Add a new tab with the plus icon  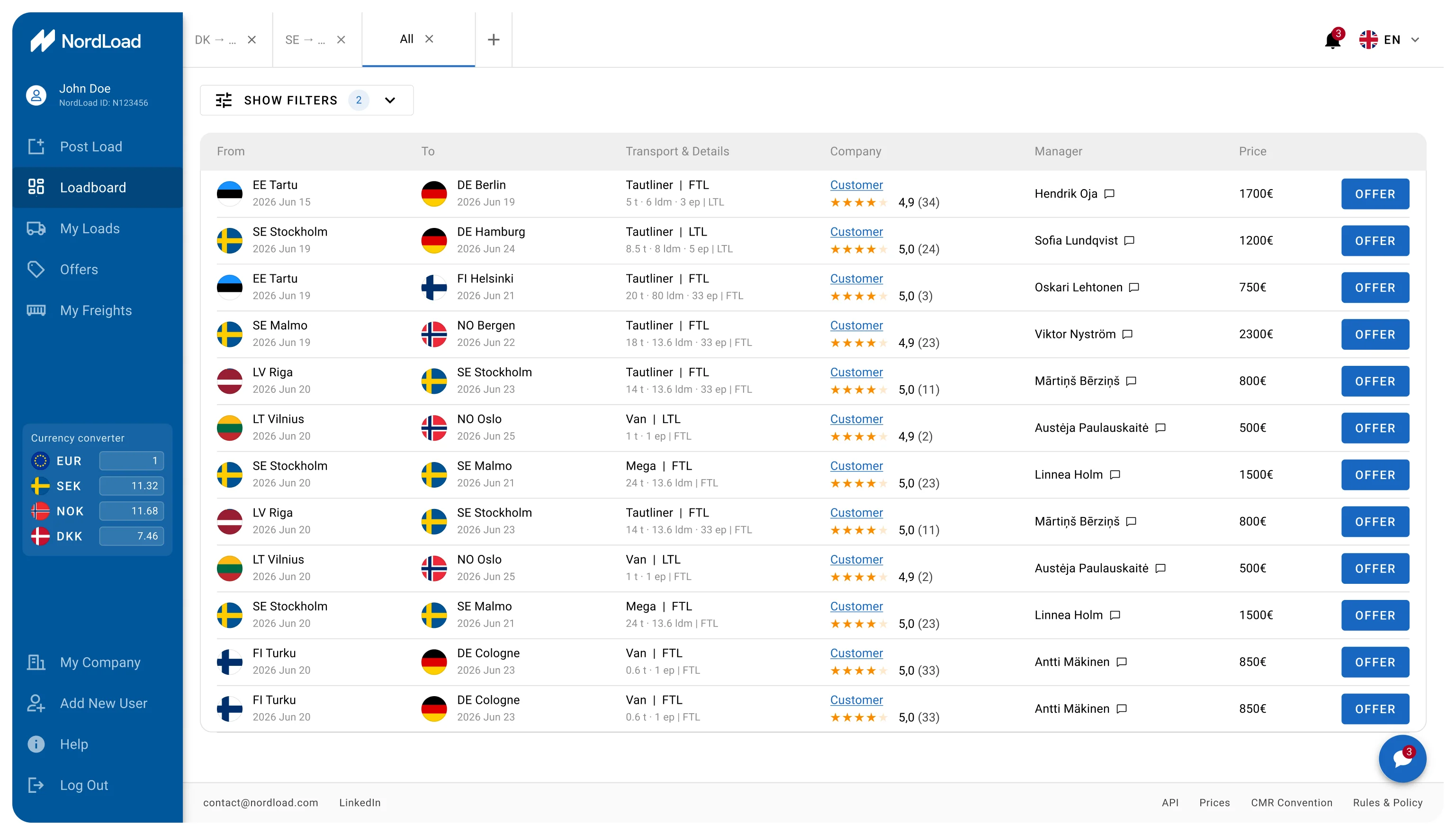pos(494,40)
